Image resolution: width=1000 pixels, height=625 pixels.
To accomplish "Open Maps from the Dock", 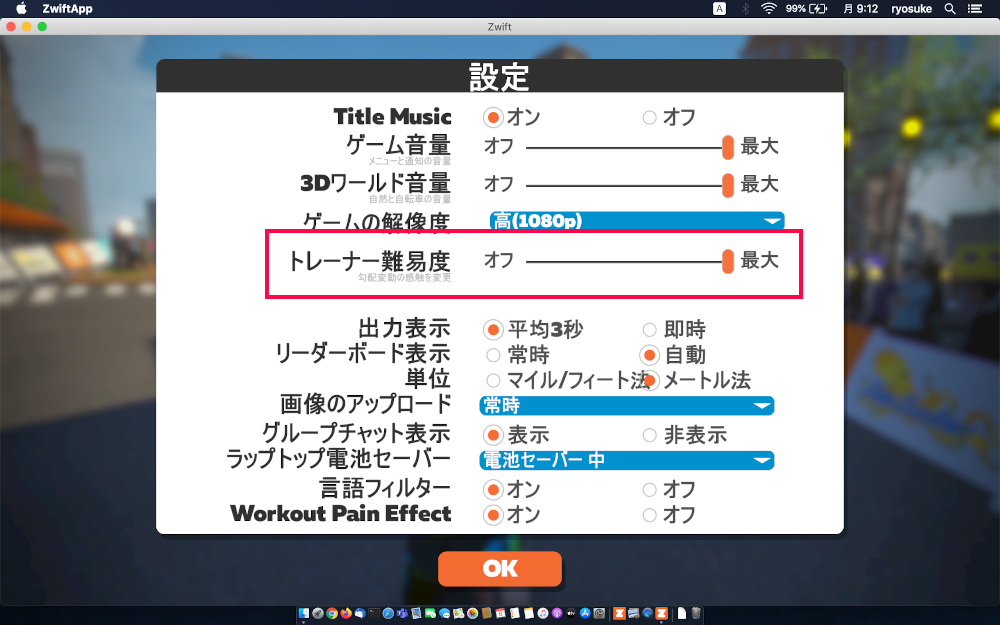I will tap(458, 614).
